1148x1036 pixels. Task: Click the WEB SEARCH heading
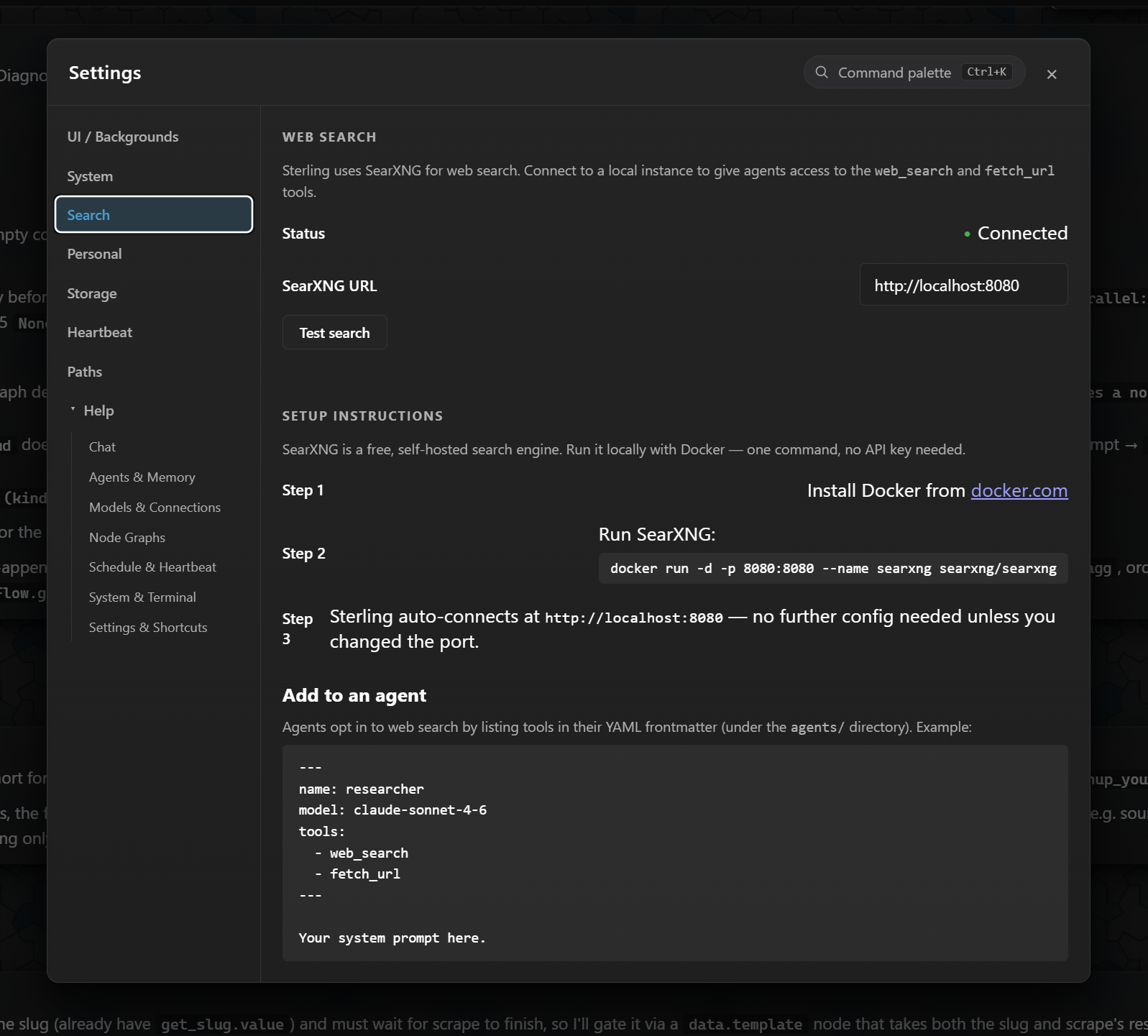(329, 137)
